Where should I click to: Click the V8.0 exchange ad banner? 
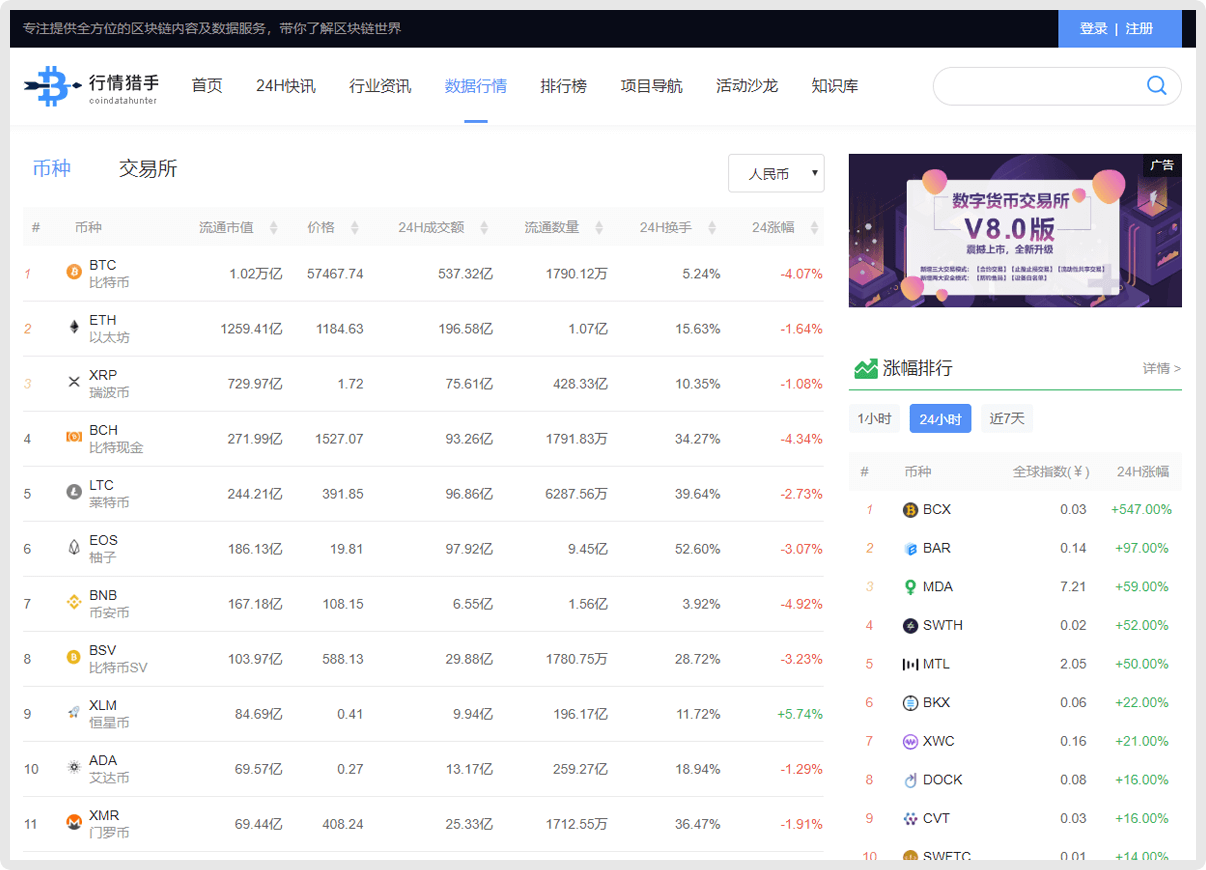[1014, 231]
